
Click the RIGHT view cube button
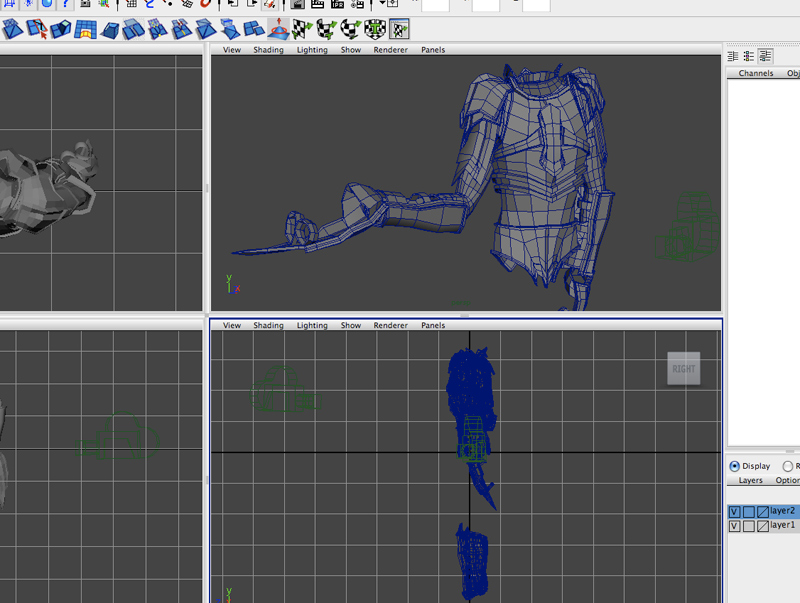coord(684,368)
